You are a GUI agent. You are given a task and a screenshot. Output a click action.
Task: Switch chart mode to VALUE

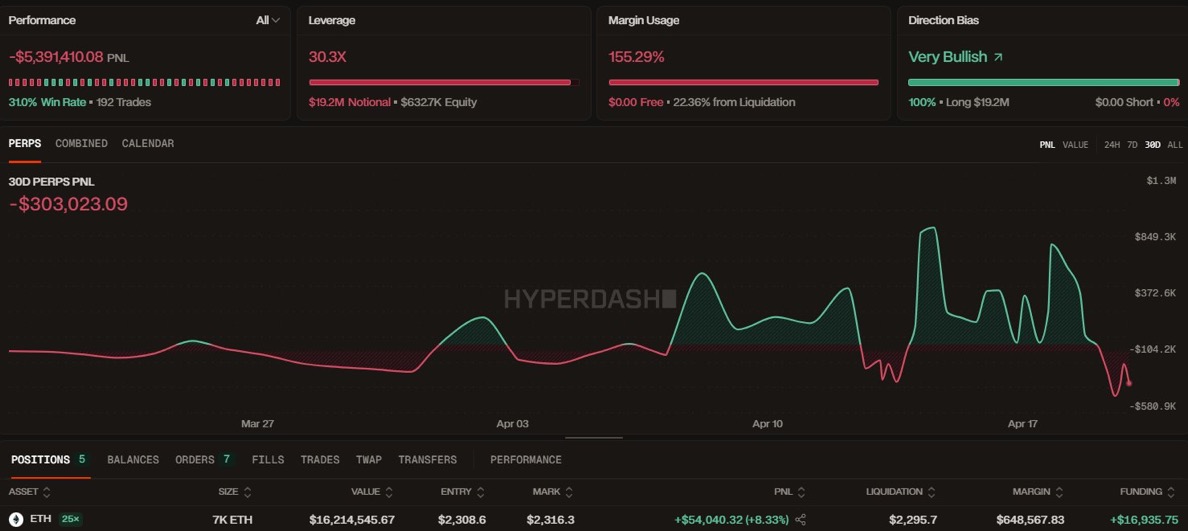click(1075, 145)
